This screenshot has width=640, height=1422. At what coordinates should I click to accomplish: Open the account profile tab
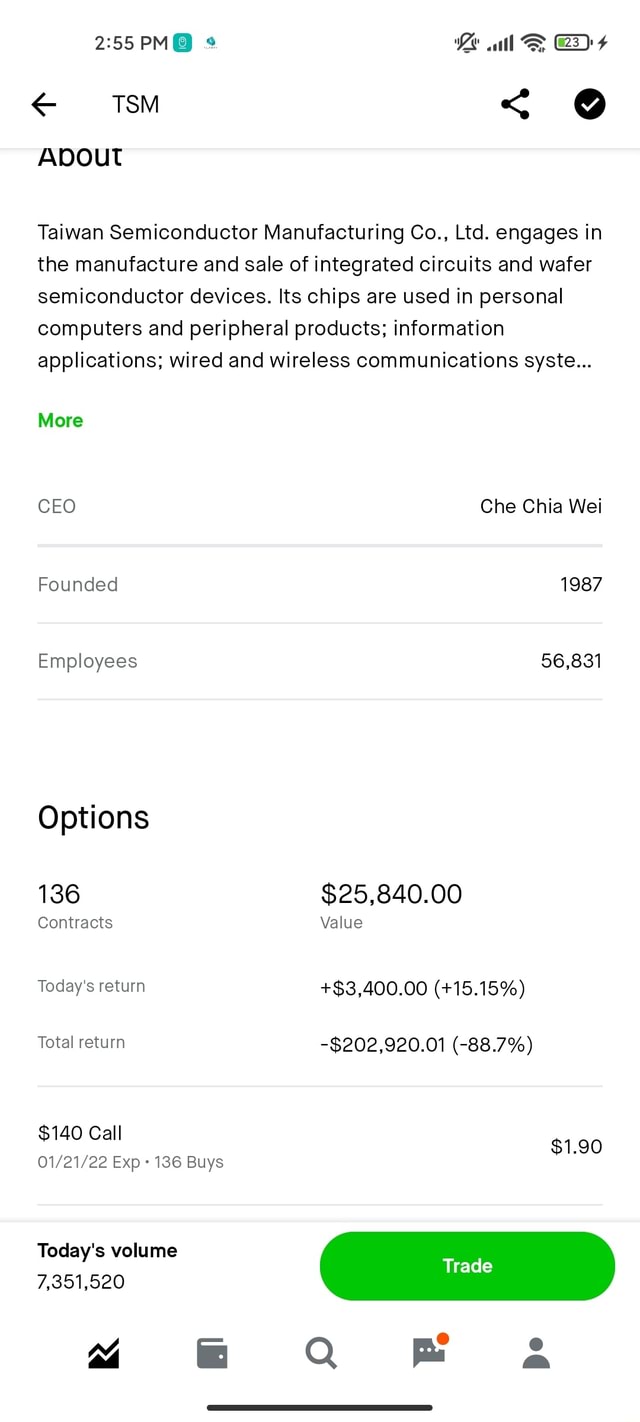pos(537,1353)
